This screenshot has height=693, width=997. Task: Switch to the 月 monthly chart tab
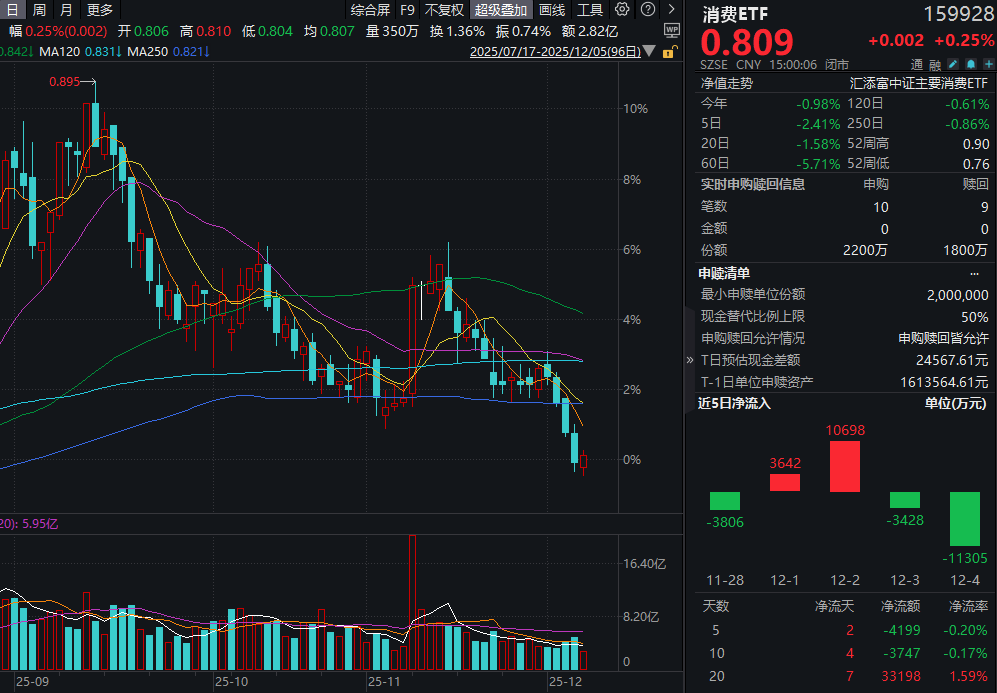click(x=65, y=9)
